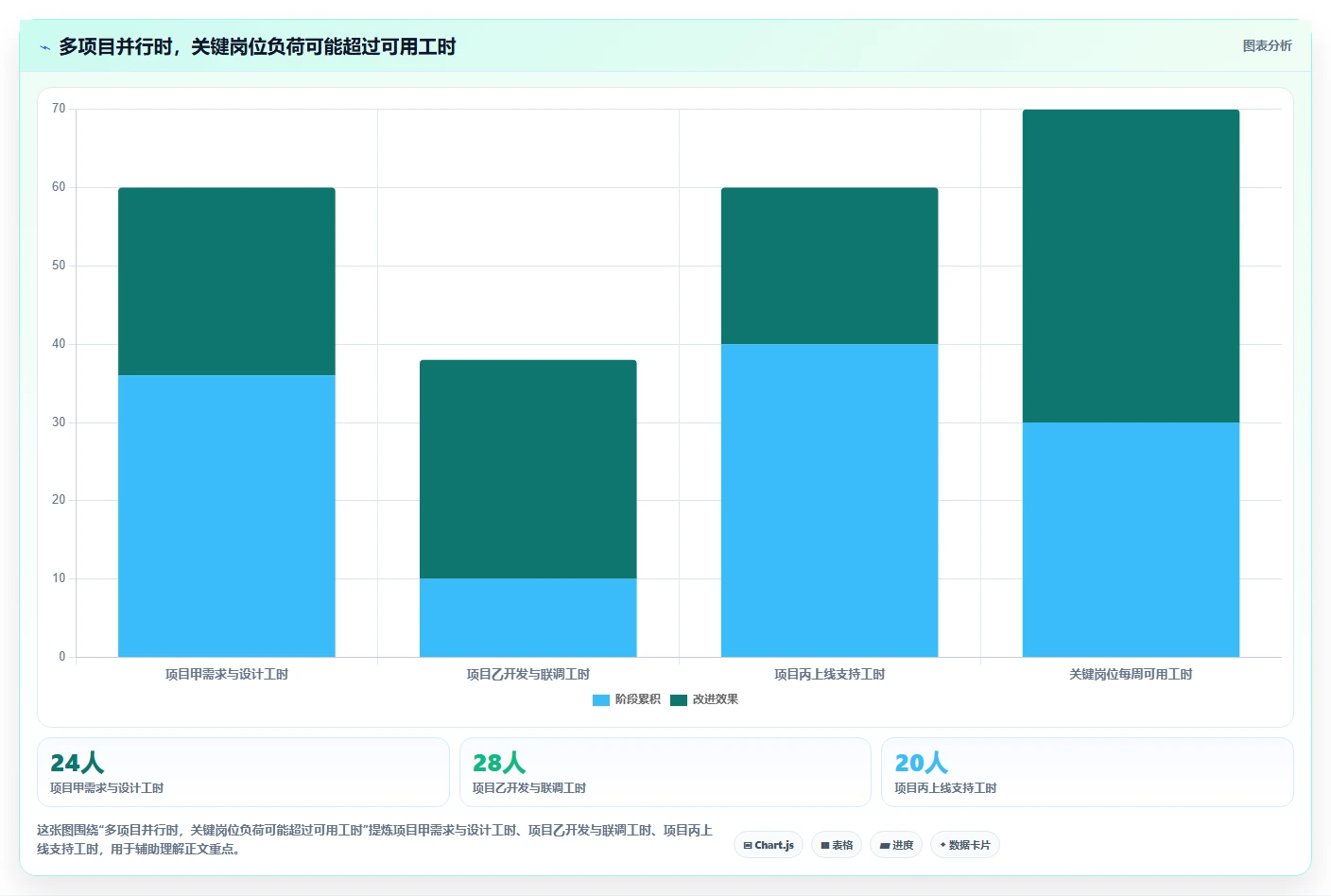Click the blue segment for 关键岗位每周可用工时
This screenshot has height=896, width=1331.
point(1132,540)
